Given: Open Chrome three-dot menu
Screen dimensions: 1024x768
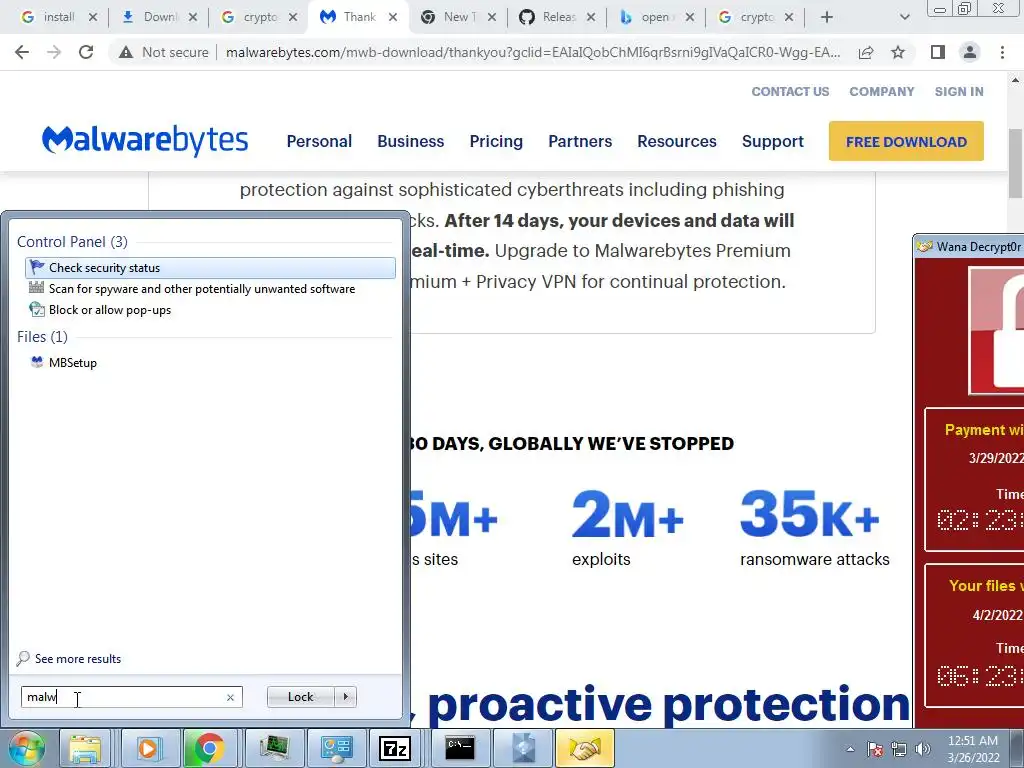Looking at the screenshot, I should (1002, 52).
